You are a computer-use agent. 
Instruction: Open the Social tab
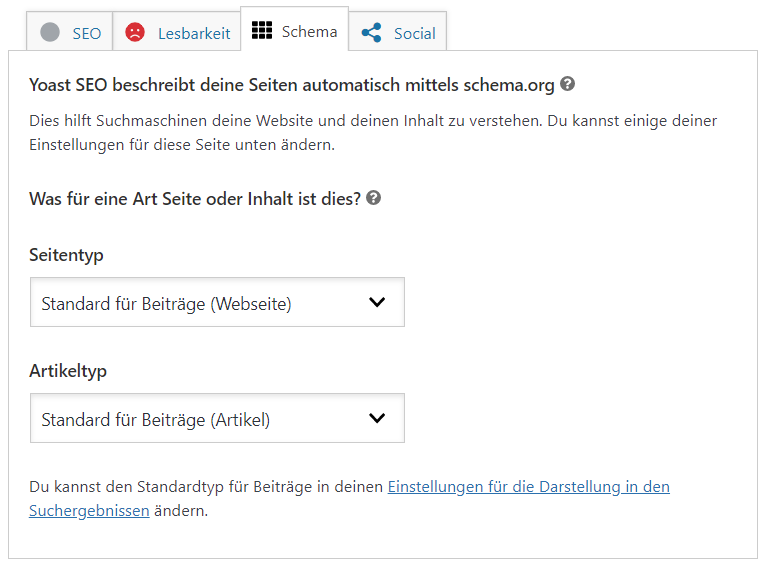point(398,31)
